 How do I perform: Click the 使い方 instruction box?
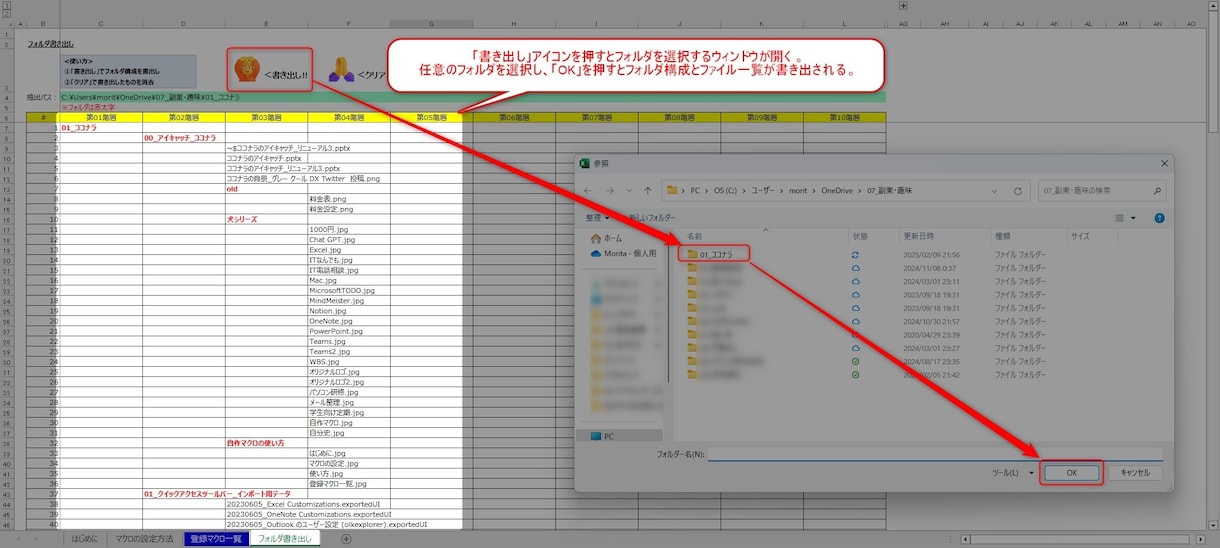pyautogui.click(x=128, y=69)
